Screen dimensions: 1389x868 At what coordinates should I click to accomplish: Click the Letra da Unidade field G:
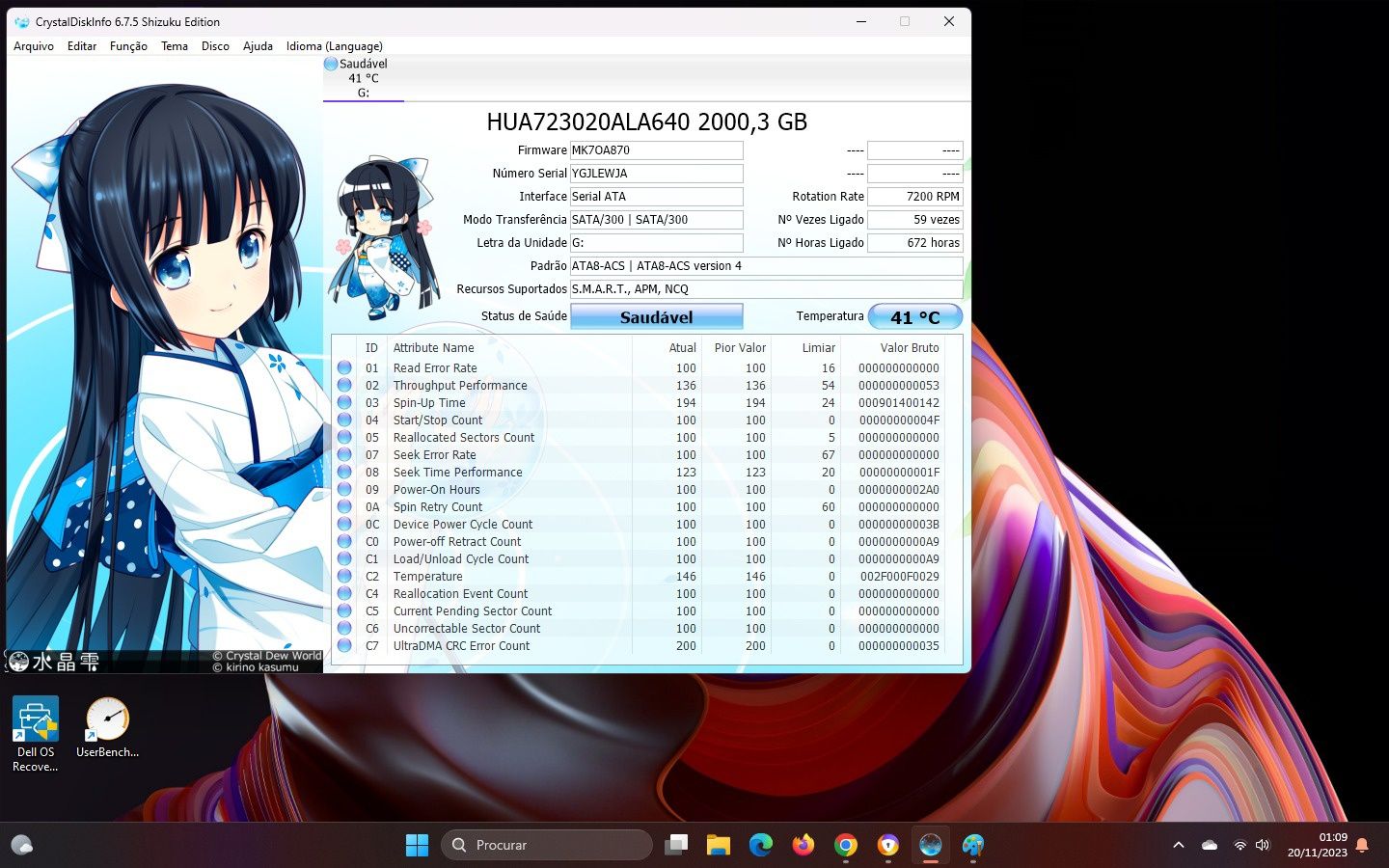point(656,243)
